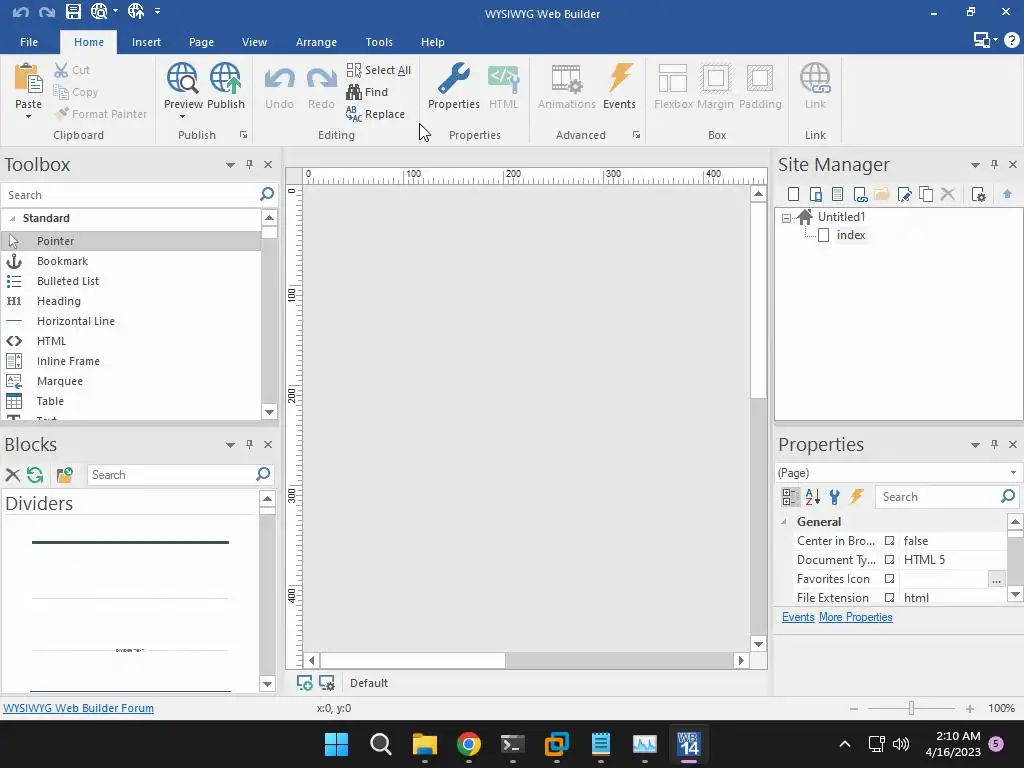Switch to the Insert ribbon tab
The height and width of the screenshot is (768, 1024).
point(146,42)
